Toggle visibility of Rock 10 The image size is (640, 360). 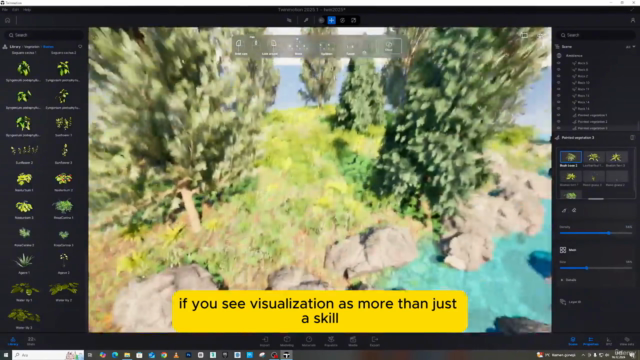[x=559, y=83]
